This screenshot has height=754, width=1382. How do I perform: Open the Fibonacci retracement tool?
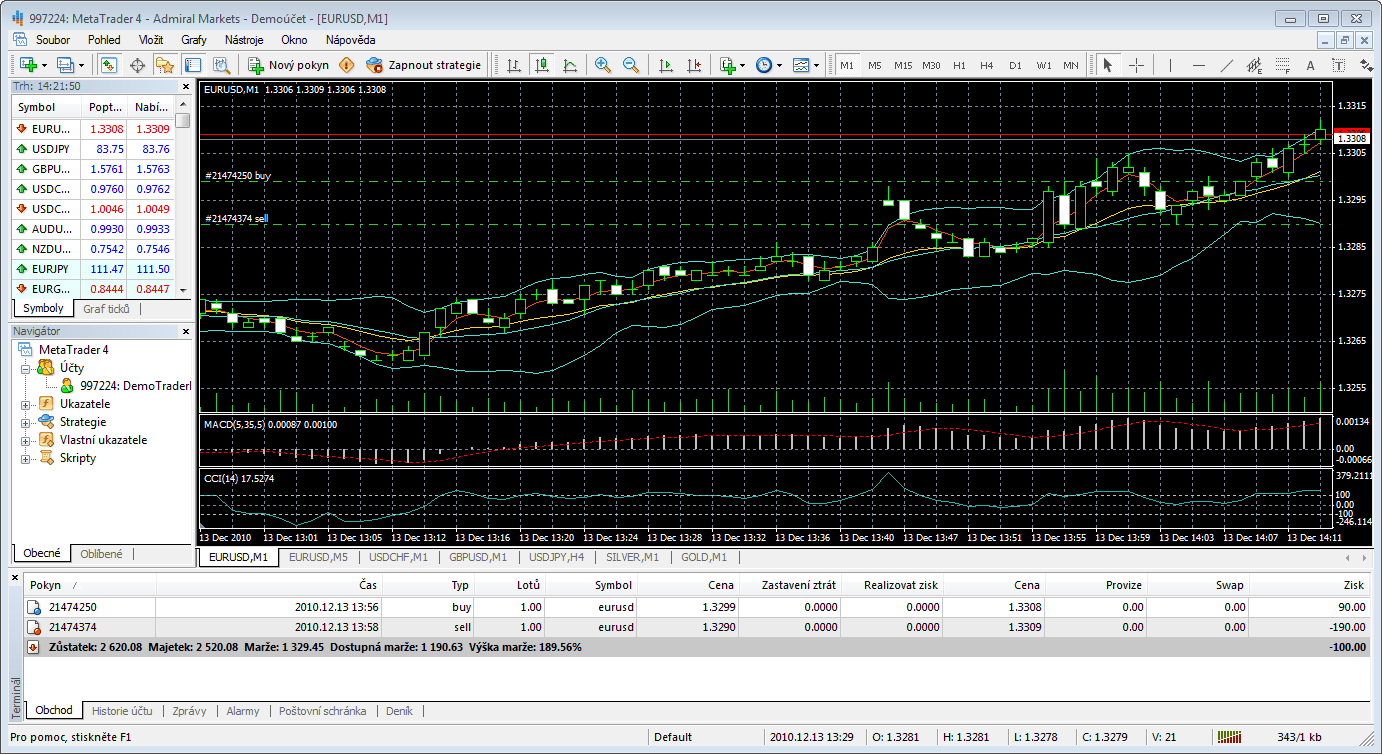point(1282,65)
